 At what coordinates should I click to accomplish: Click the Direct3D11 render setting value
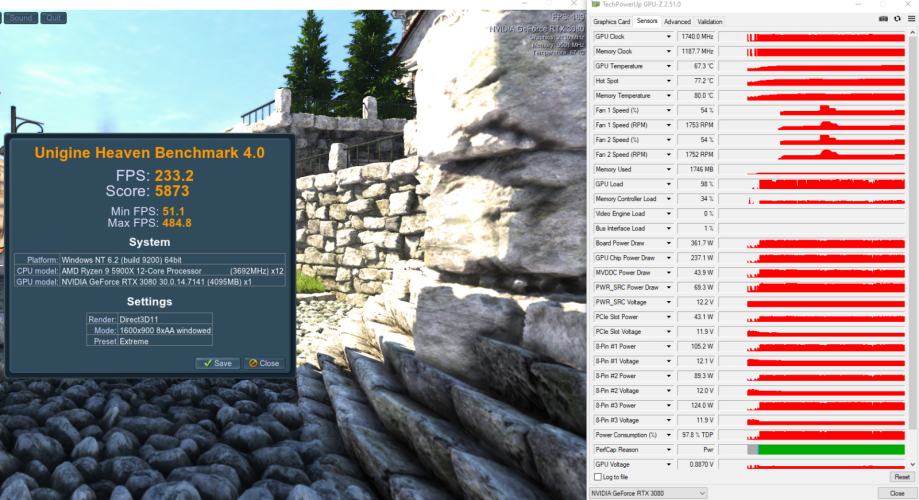tap(138, 319)
